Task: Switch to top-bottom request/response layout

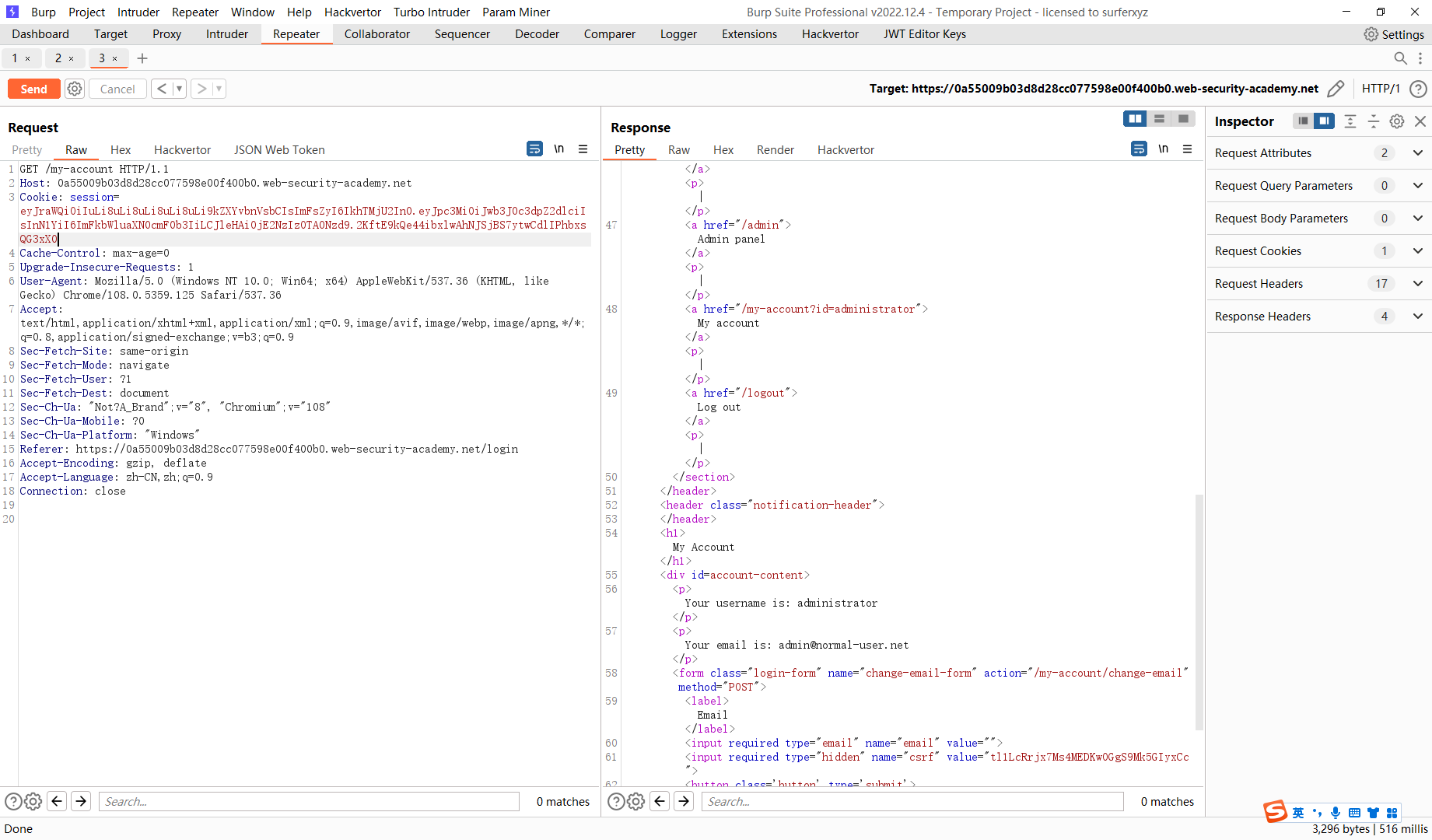Action: 1159,118
